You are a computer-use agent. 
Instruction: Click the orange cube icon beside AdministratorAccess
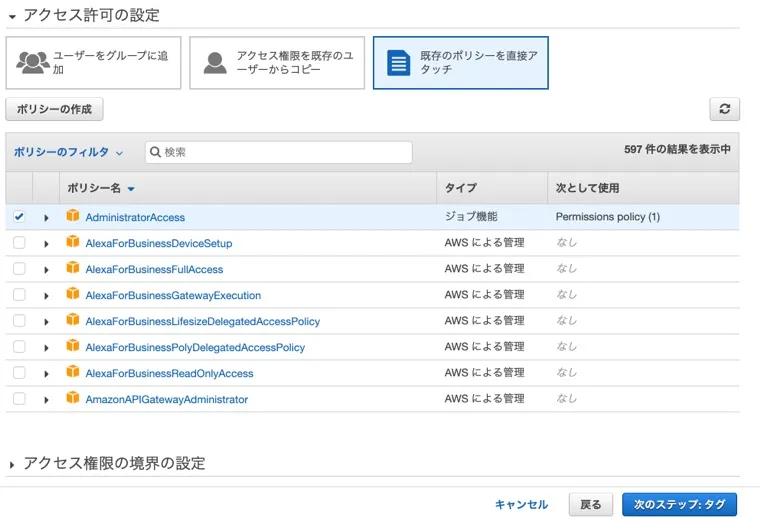72,216
